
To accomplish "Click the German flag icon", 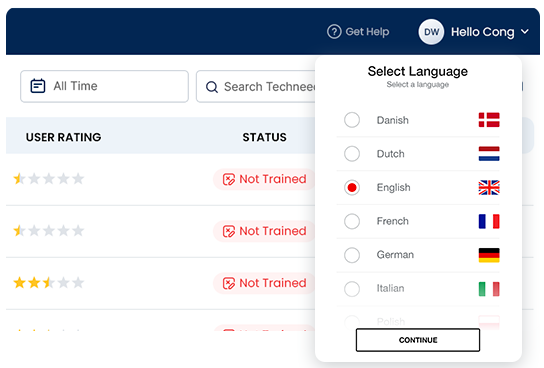I will click(489, 255).
